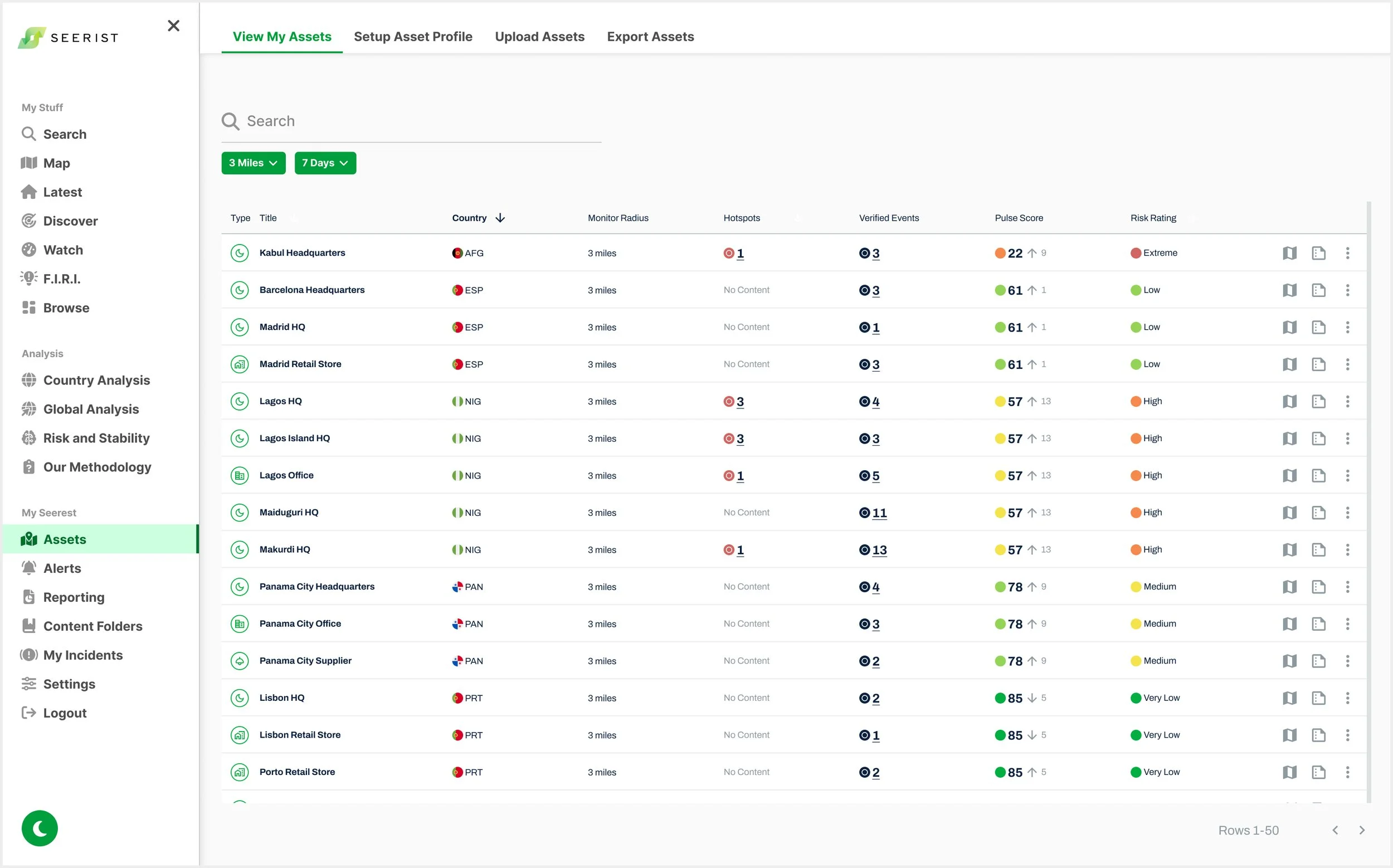Click map icon for Porto Retail Store
The height and width of the screenshot is (868, 1393).
(x=1289, y=772)
